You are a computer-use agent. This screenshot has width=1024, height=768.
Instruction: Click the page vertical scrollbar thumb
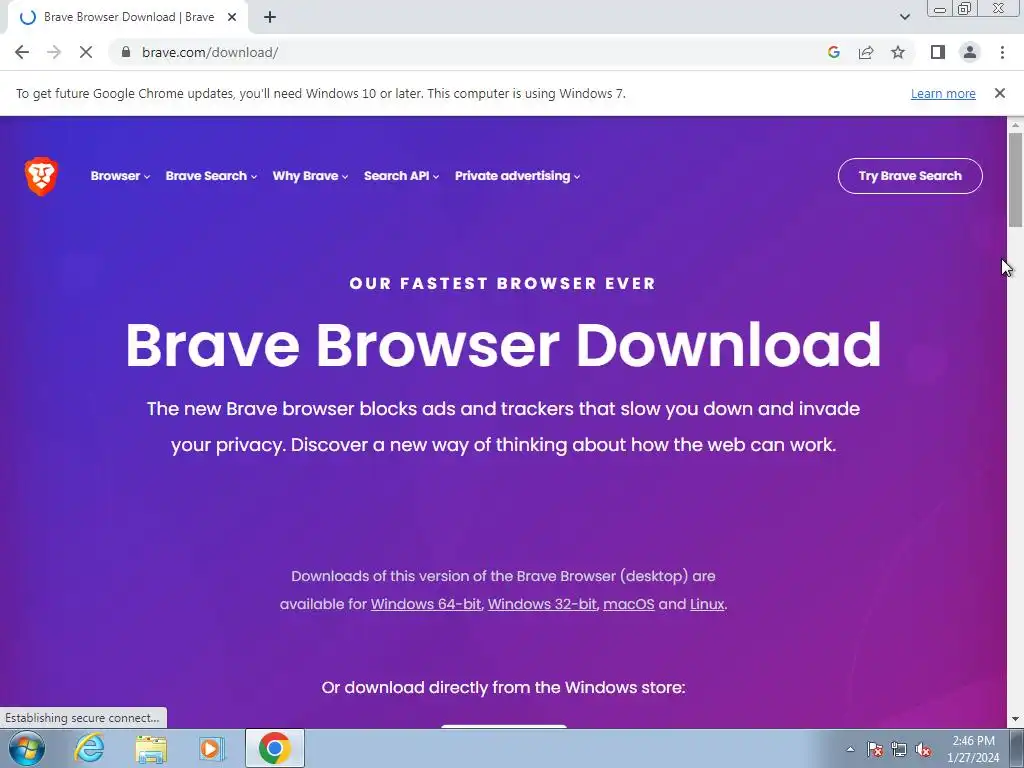coord(1015,180)
